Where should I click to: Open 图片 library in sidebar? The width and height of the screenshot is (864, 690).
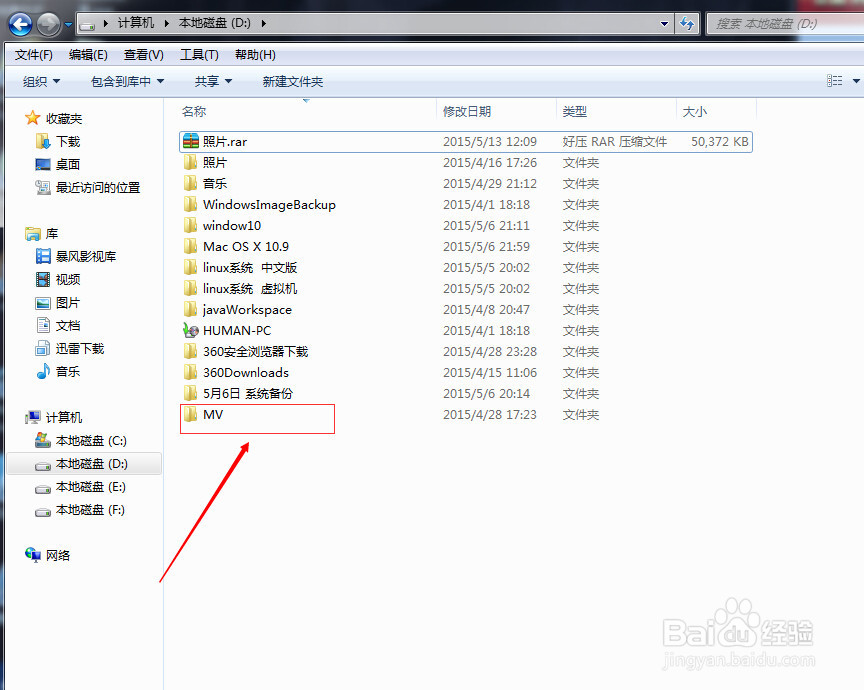point(58,303)
